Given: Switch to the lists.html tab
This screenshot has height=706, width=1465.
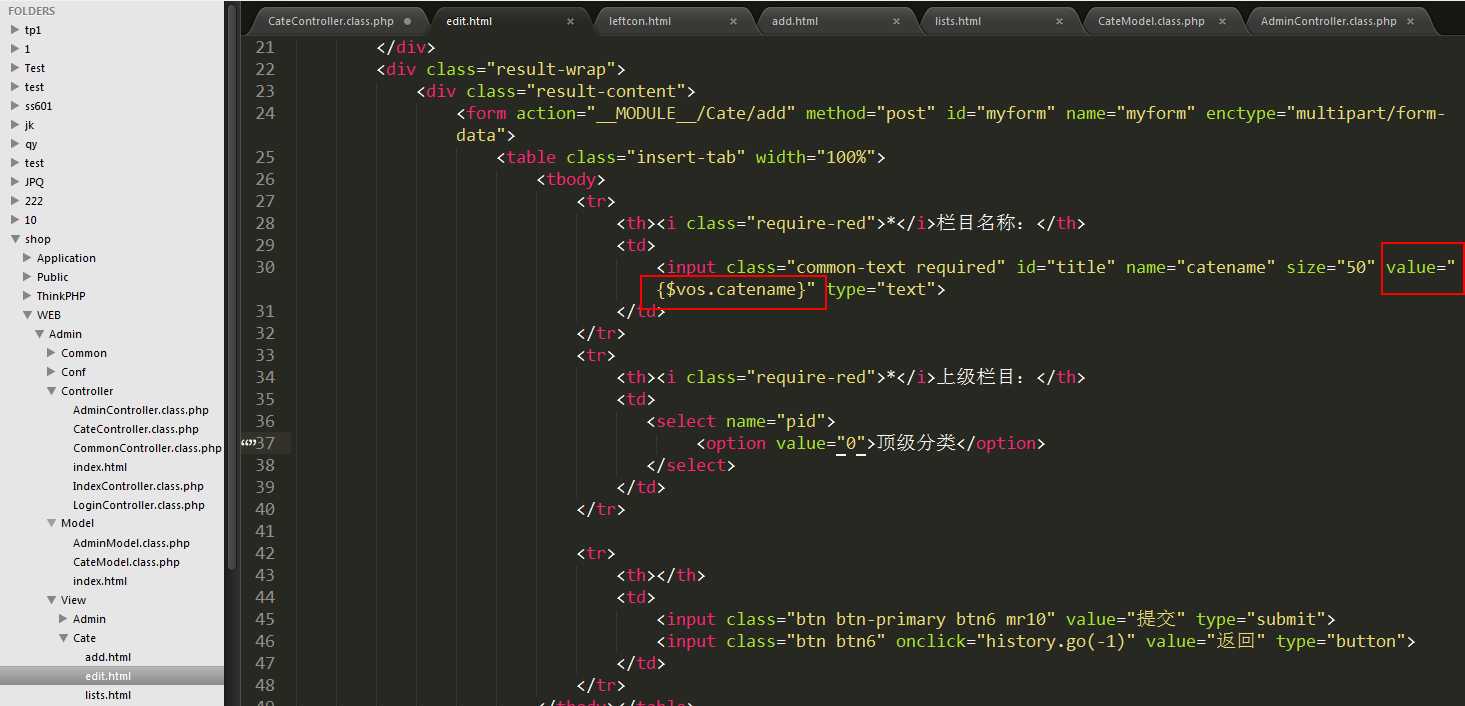Looking at the screenshot, I should pyautogui.click(x=957, y=21).
